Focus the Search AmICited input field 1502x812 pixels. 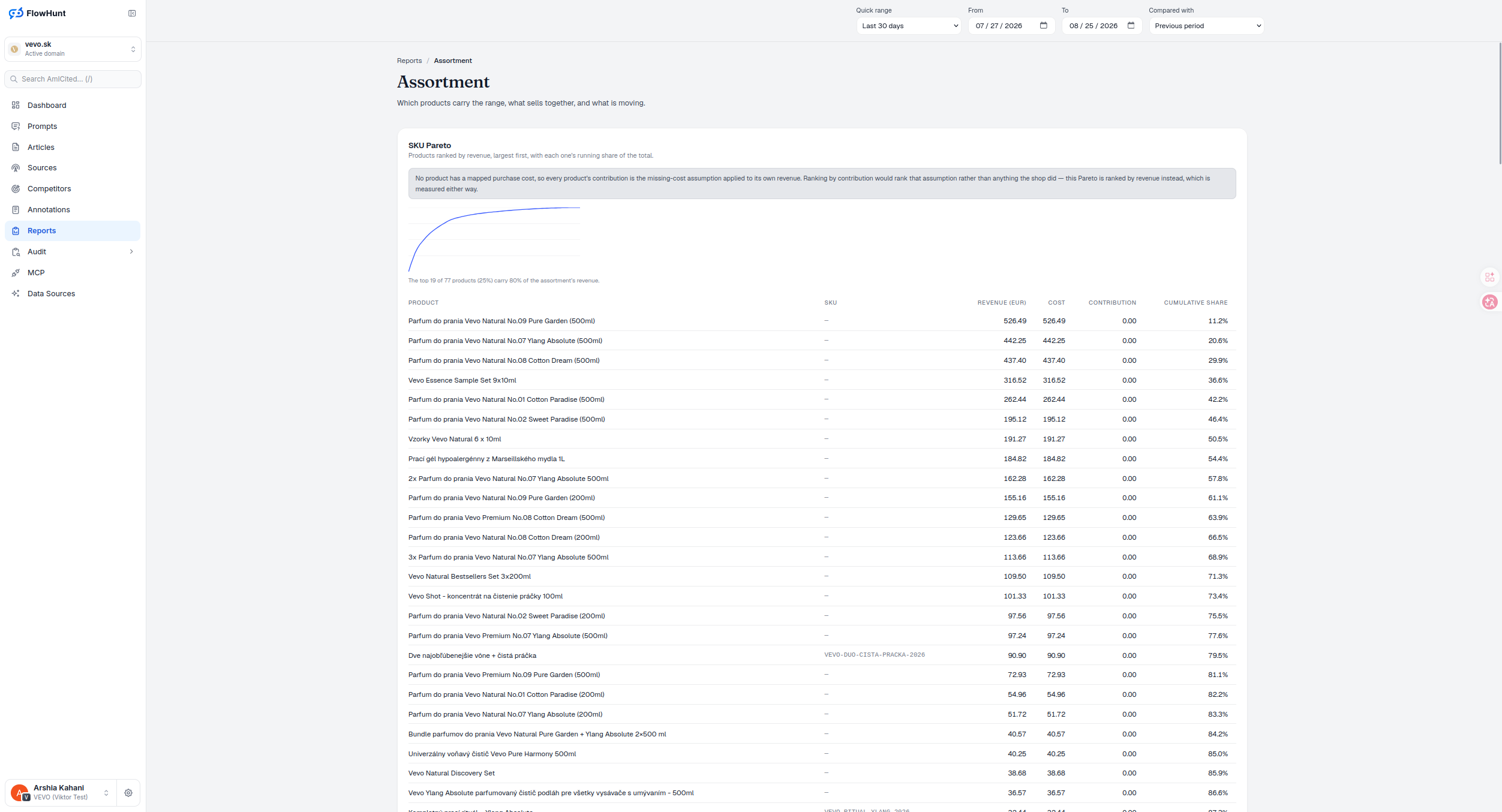(73, 79)
